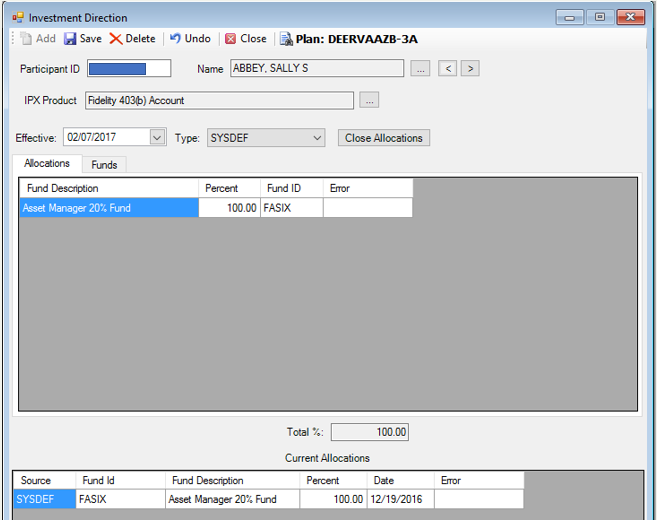Click the Error header in Current Allocations
657x520 pixels.
click(x=479, y=480)
